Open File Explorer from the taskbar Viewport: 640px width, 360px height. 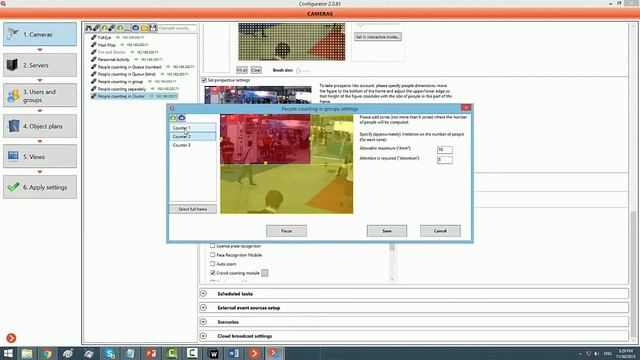click(27, 353)
